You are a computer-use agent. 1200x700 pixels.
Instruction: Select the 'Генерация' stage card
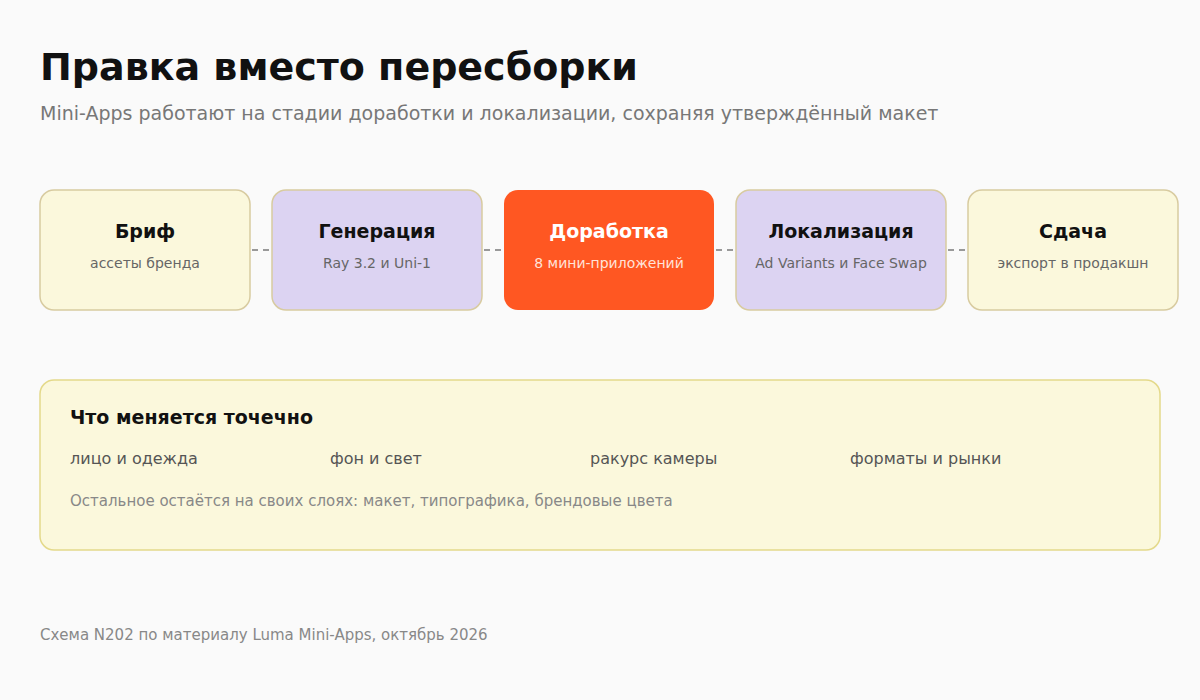click(x=377, y=250)
